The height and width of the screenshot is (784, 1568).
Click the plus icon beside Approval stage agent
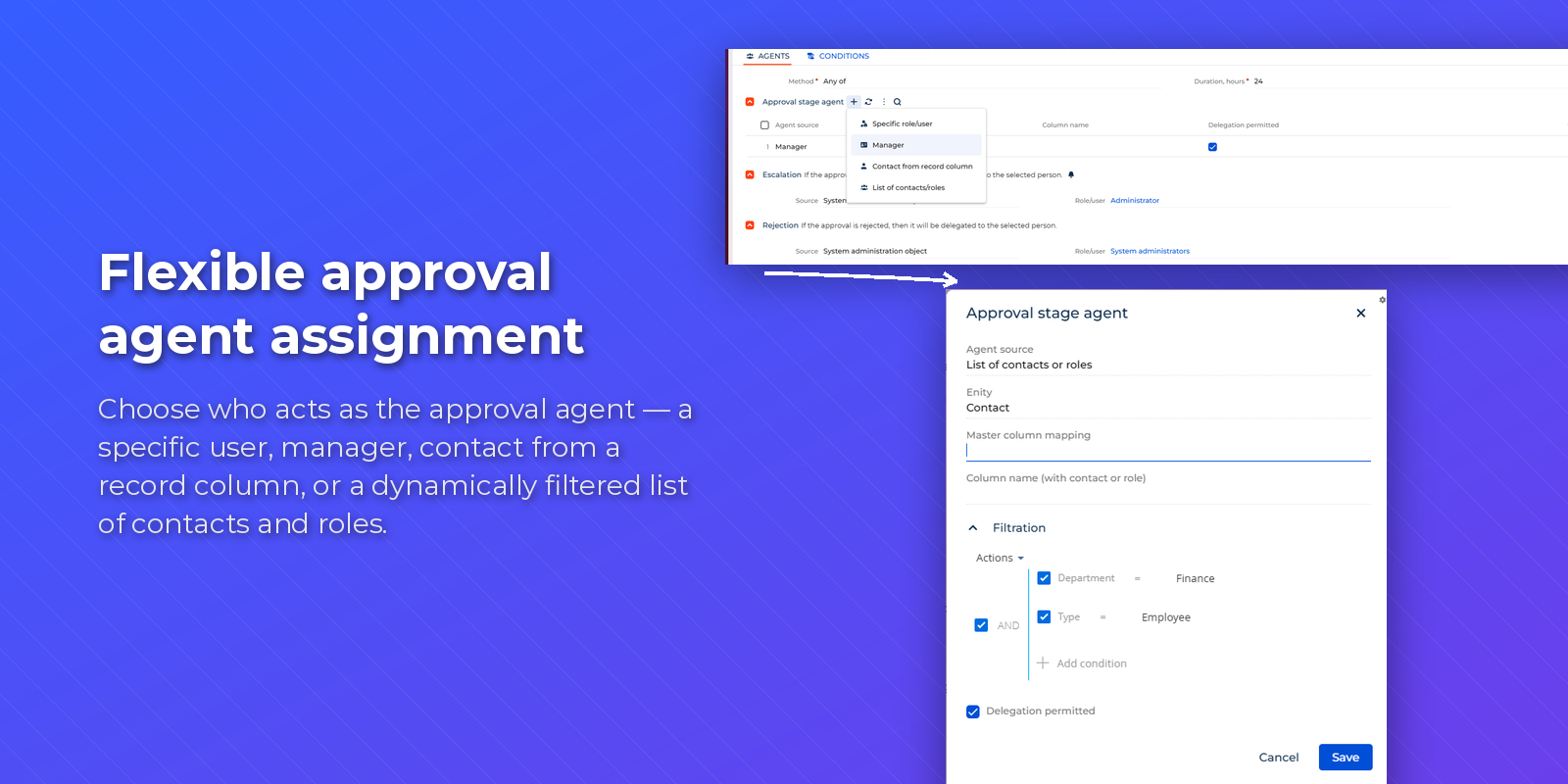pyautogui.click(x=854, y=102)
